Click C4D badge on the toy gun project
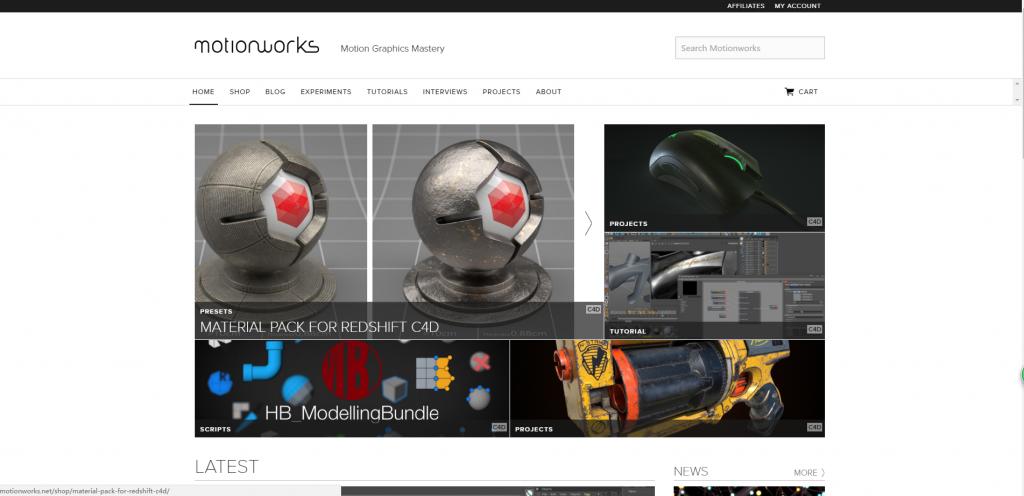The width and height of the screenshot is (1024, 496). pos(814,428)
